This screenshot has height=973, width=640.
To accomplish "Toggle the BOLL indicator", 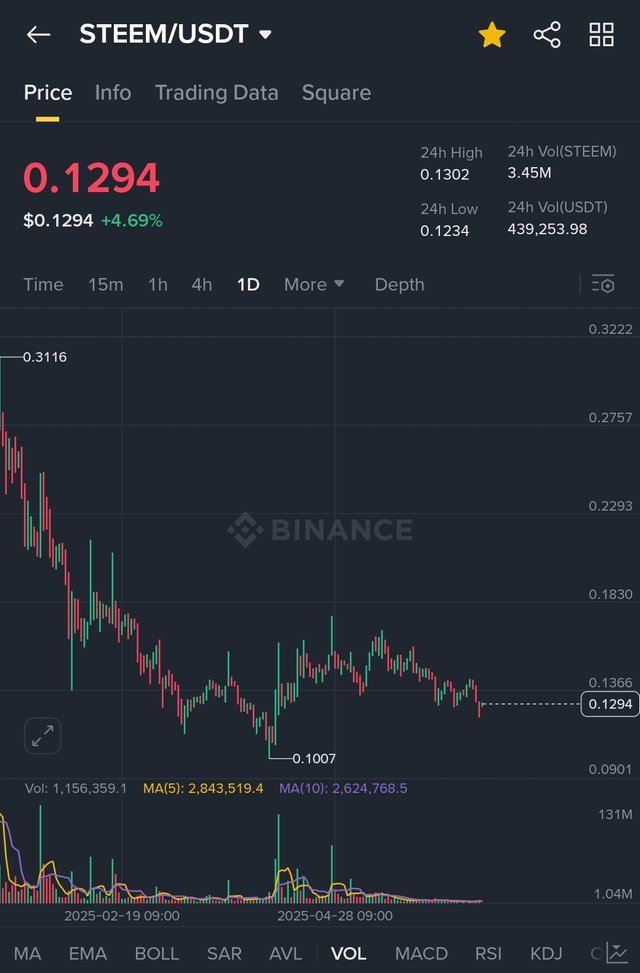I will [156, 953].
